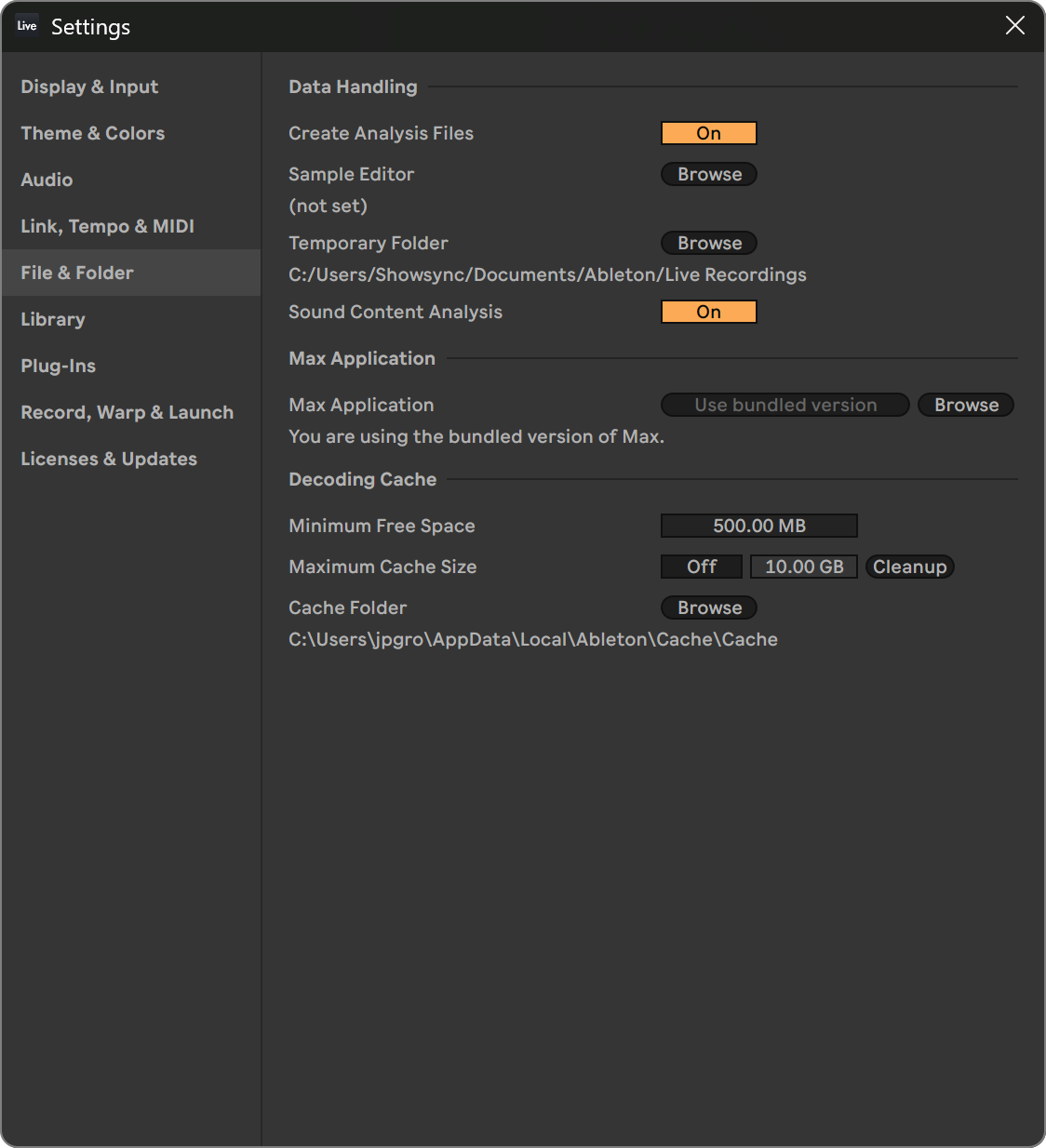This screenshot has width=1046, height=1148.
Task: View the Library settings section
Action: [53, 319]
